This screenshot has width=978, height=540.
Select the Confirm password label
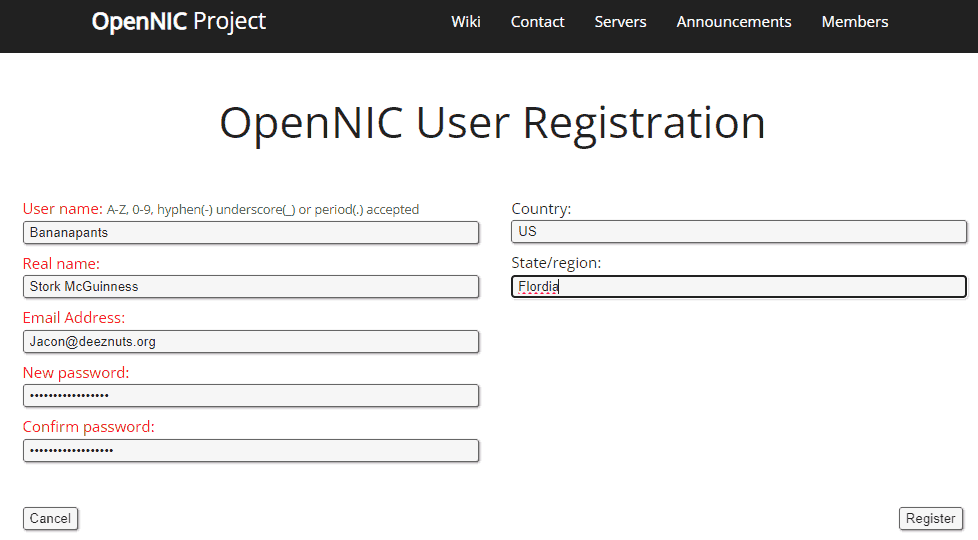89,427
